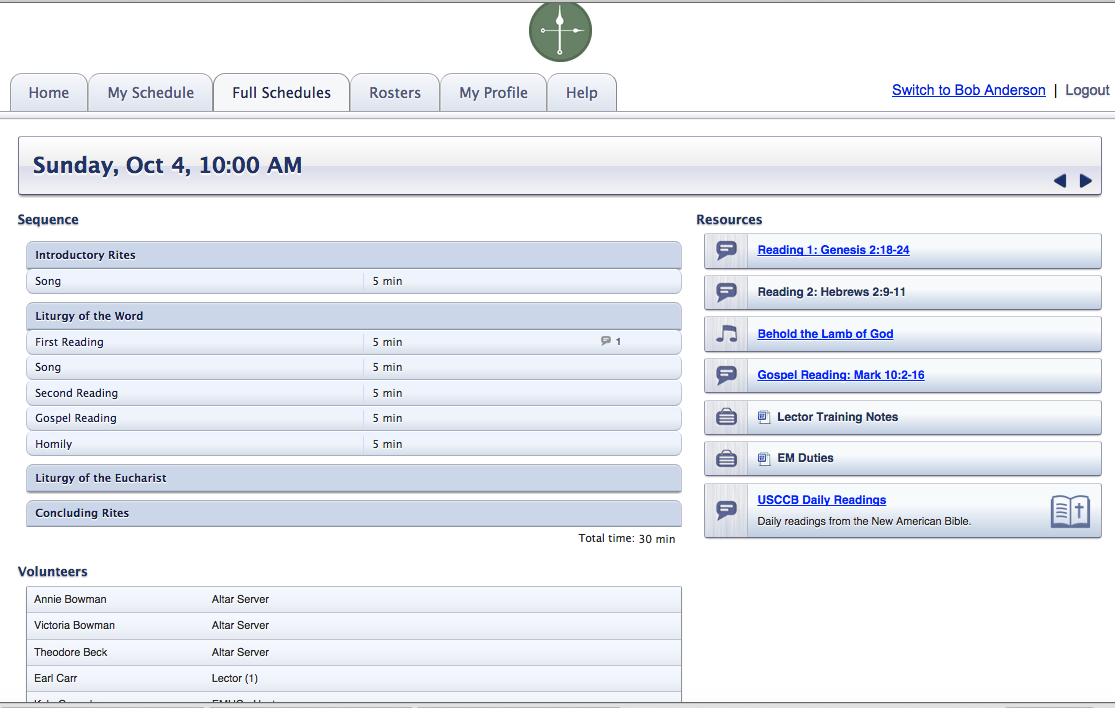Open the Rosters tab

(x=395, y=93)
